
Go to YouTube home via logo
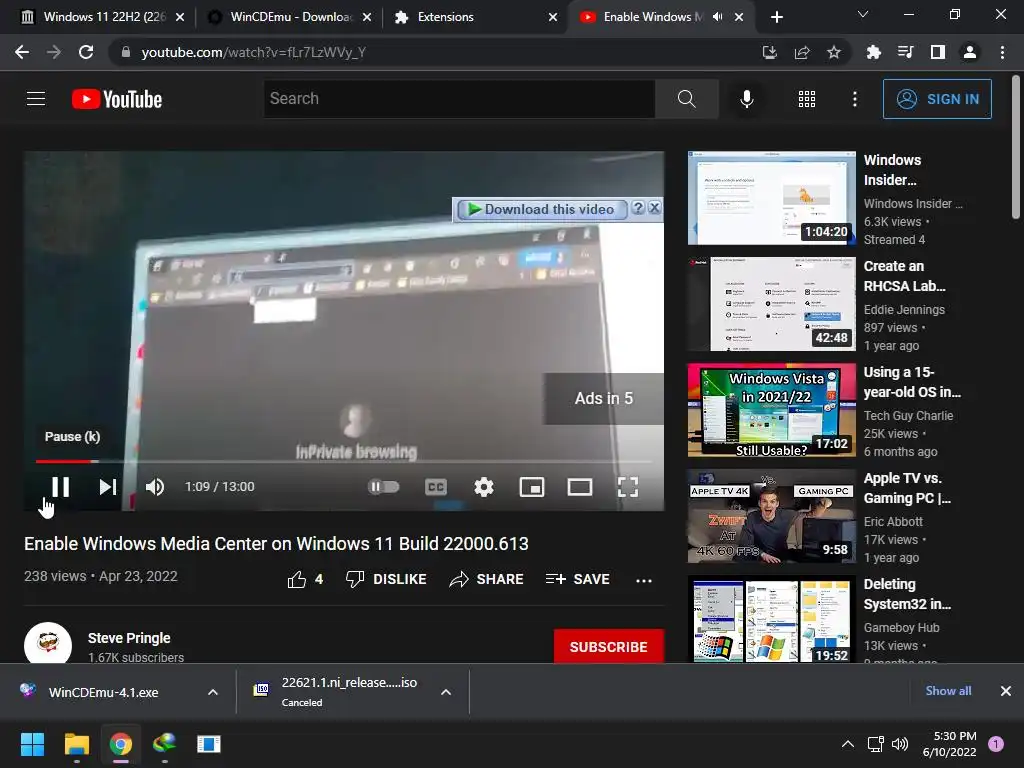point(117,99)
